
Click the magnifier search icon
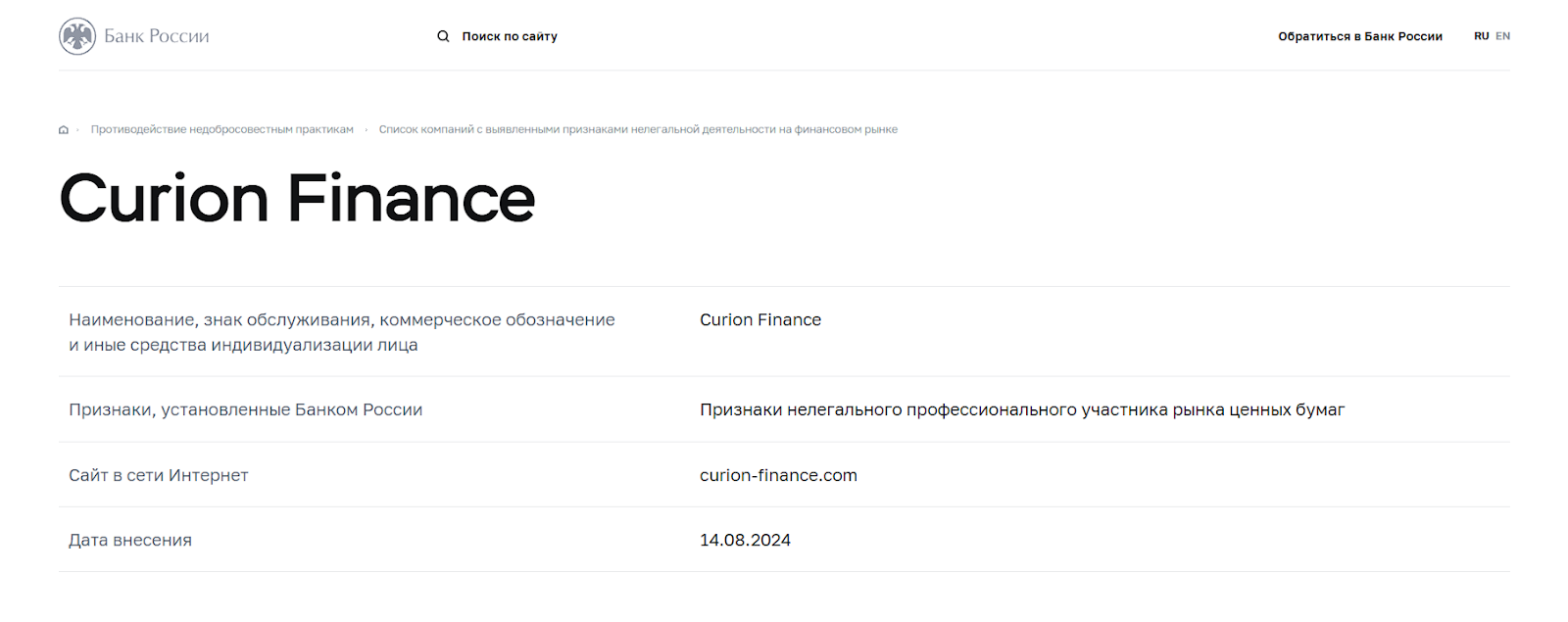(x=443, y=36)
